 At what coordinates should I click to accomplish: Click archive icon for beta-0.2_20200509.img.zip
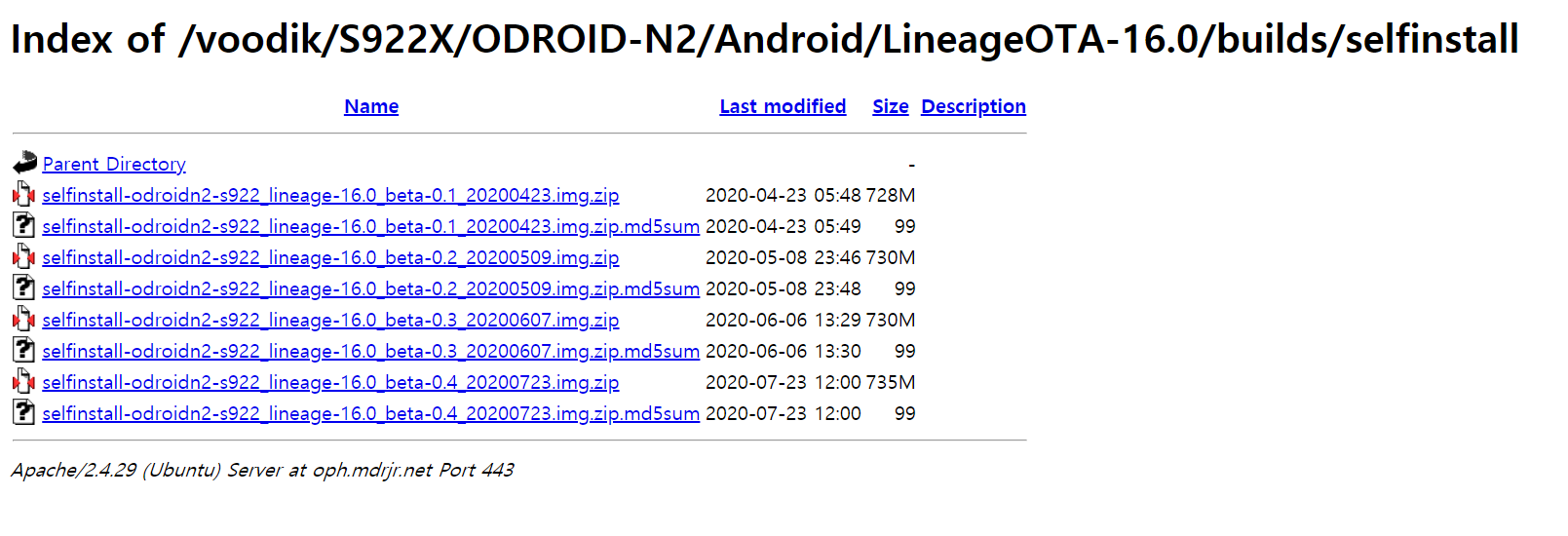(x=24, y=256)
